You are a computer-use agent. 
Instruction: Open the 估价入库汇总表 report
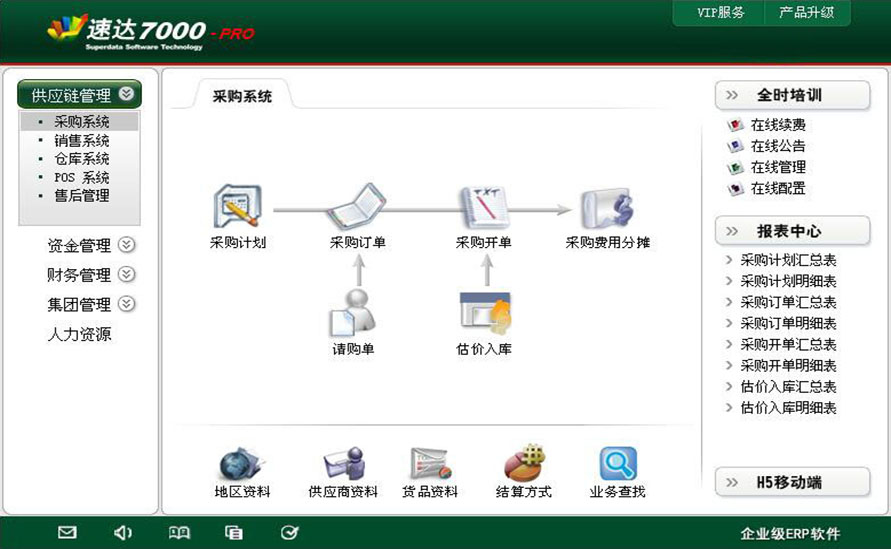coord(788,386)
